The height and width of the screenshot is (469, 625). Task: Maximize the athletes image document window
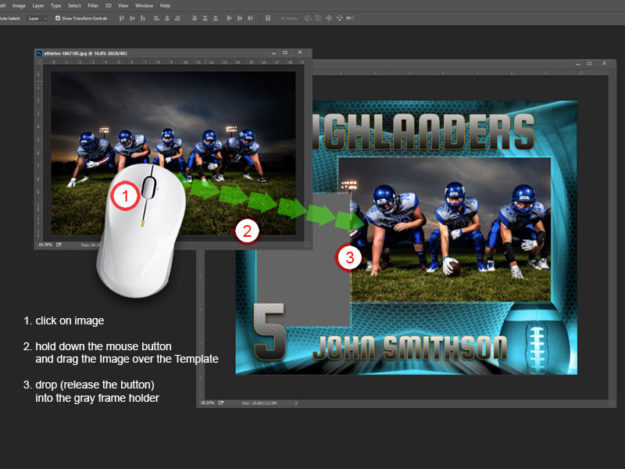[x=286, y=52]
